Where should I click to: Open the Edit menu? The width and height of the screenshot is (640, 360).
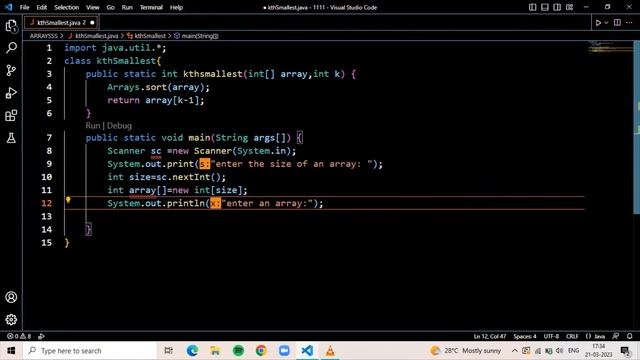tap(42, 7)
